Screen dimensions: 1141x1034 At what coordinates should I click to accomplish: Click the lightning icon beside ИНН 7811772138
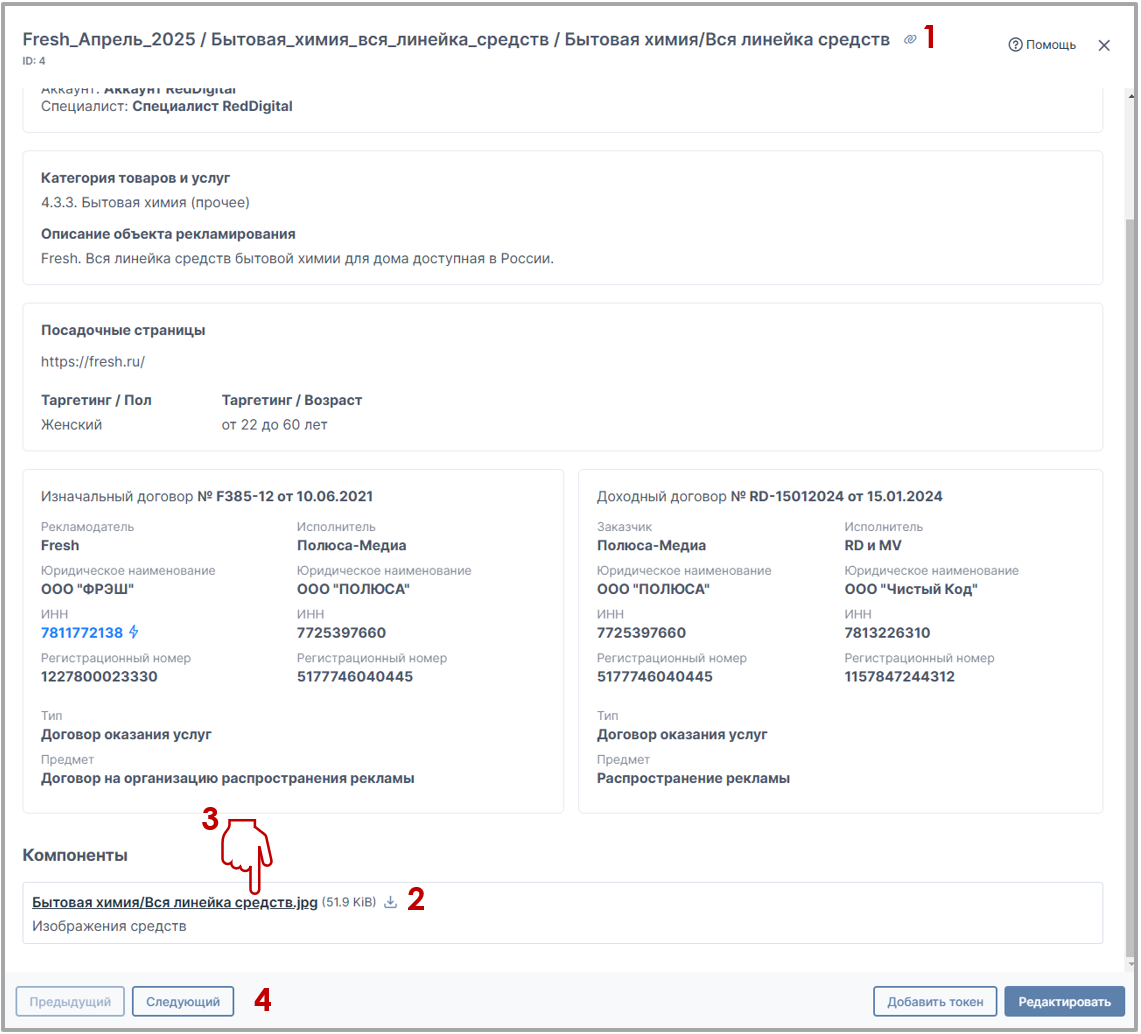point(133,632)
